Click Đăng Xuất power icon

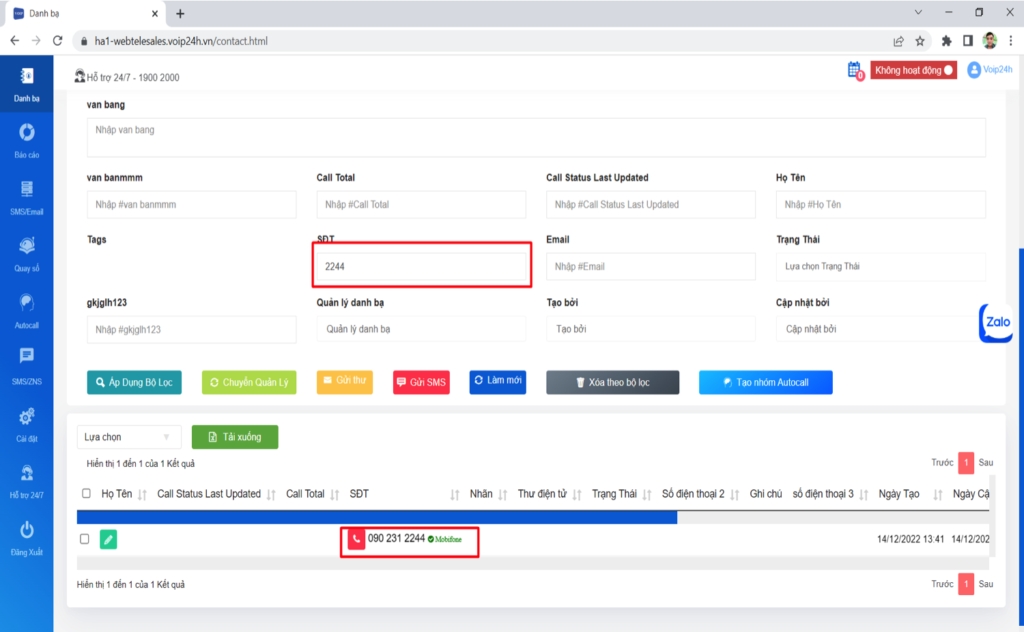(x=27, y=536)
